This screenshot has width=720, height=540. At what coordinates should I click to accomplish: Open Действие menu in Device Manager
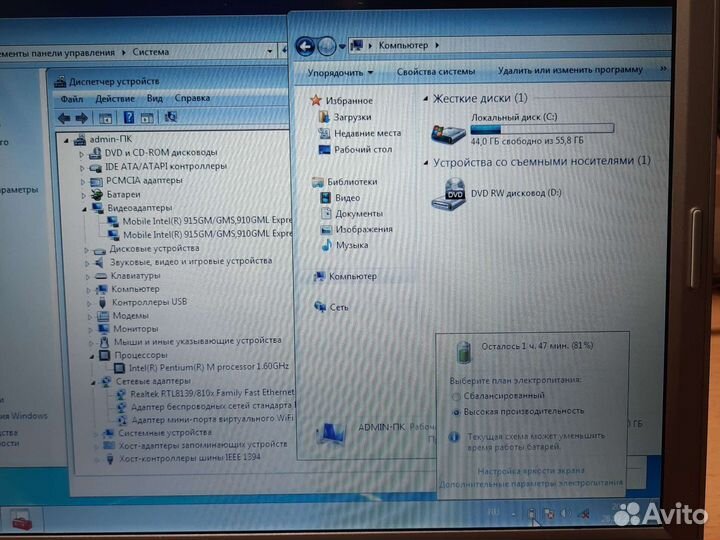[115, 99]
